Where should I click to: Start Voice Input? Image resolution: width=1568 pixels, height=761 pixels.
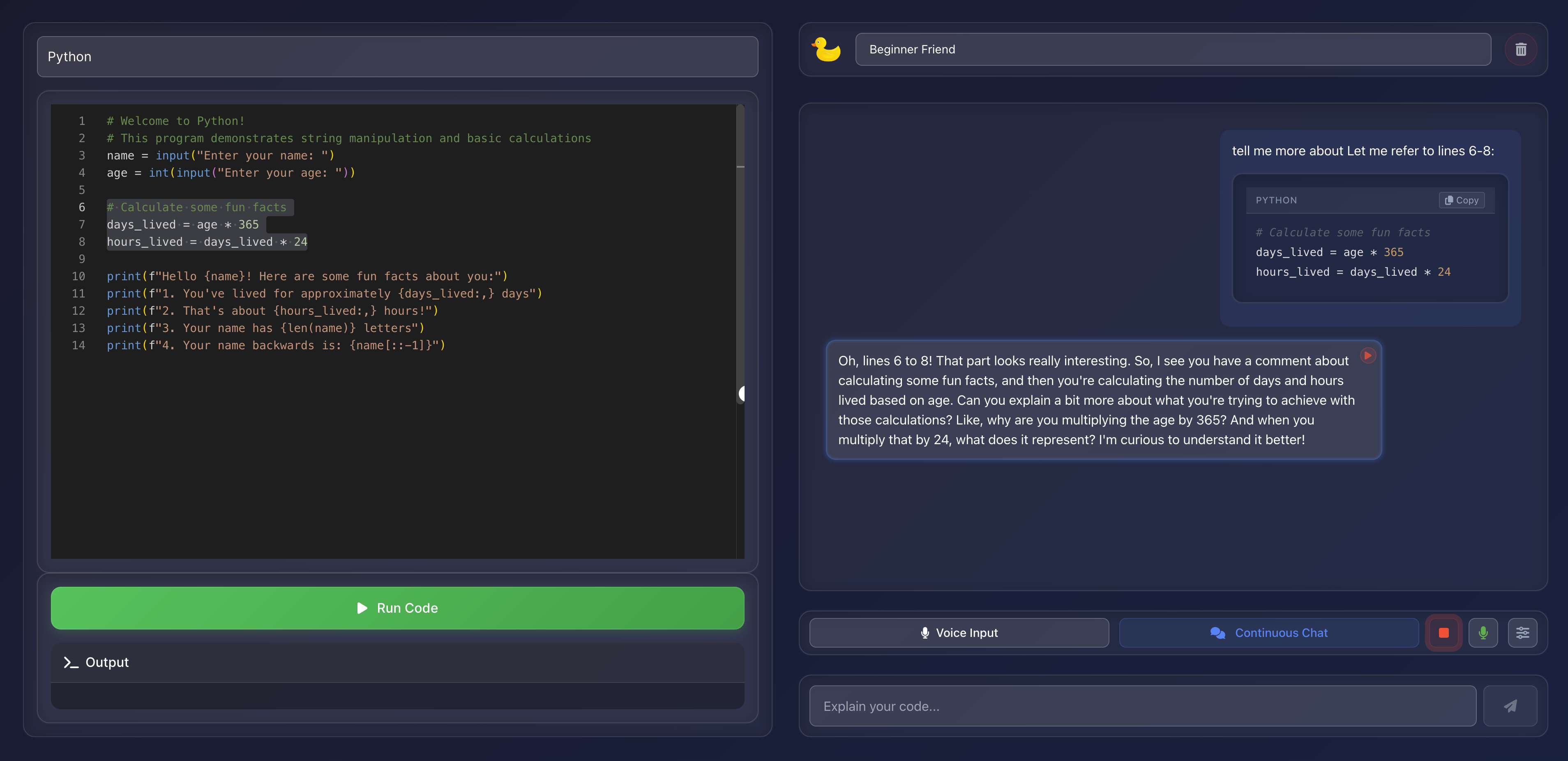point(959,633)
